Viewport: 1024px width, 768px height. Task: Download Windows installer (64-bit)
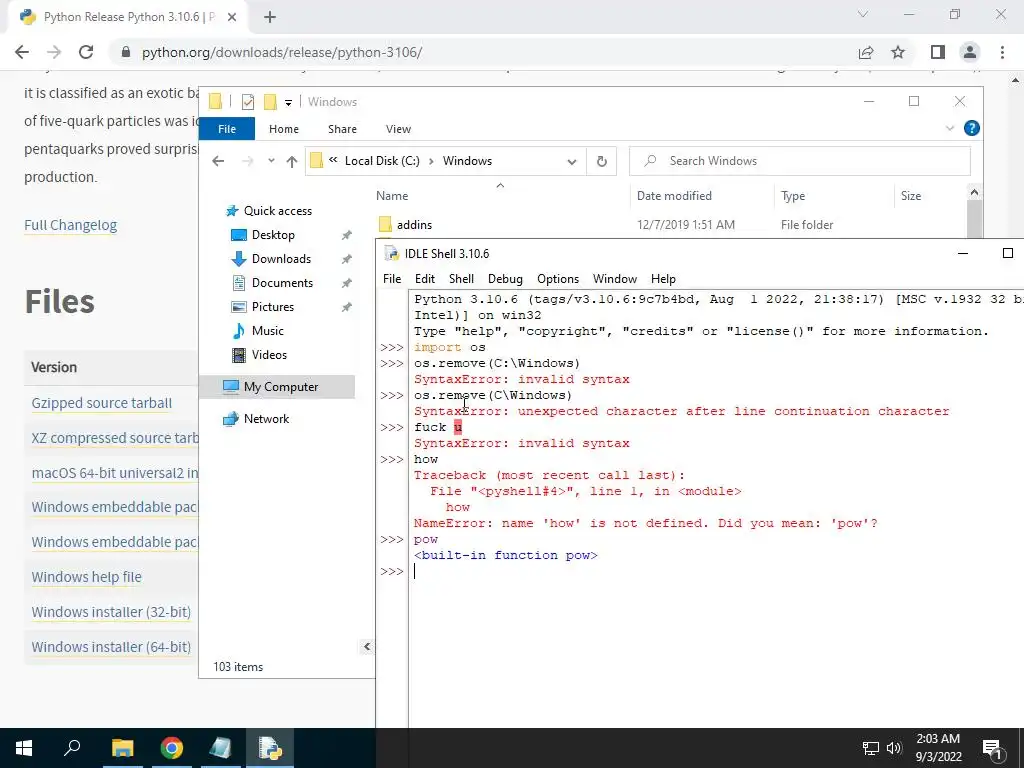(111, 647)
